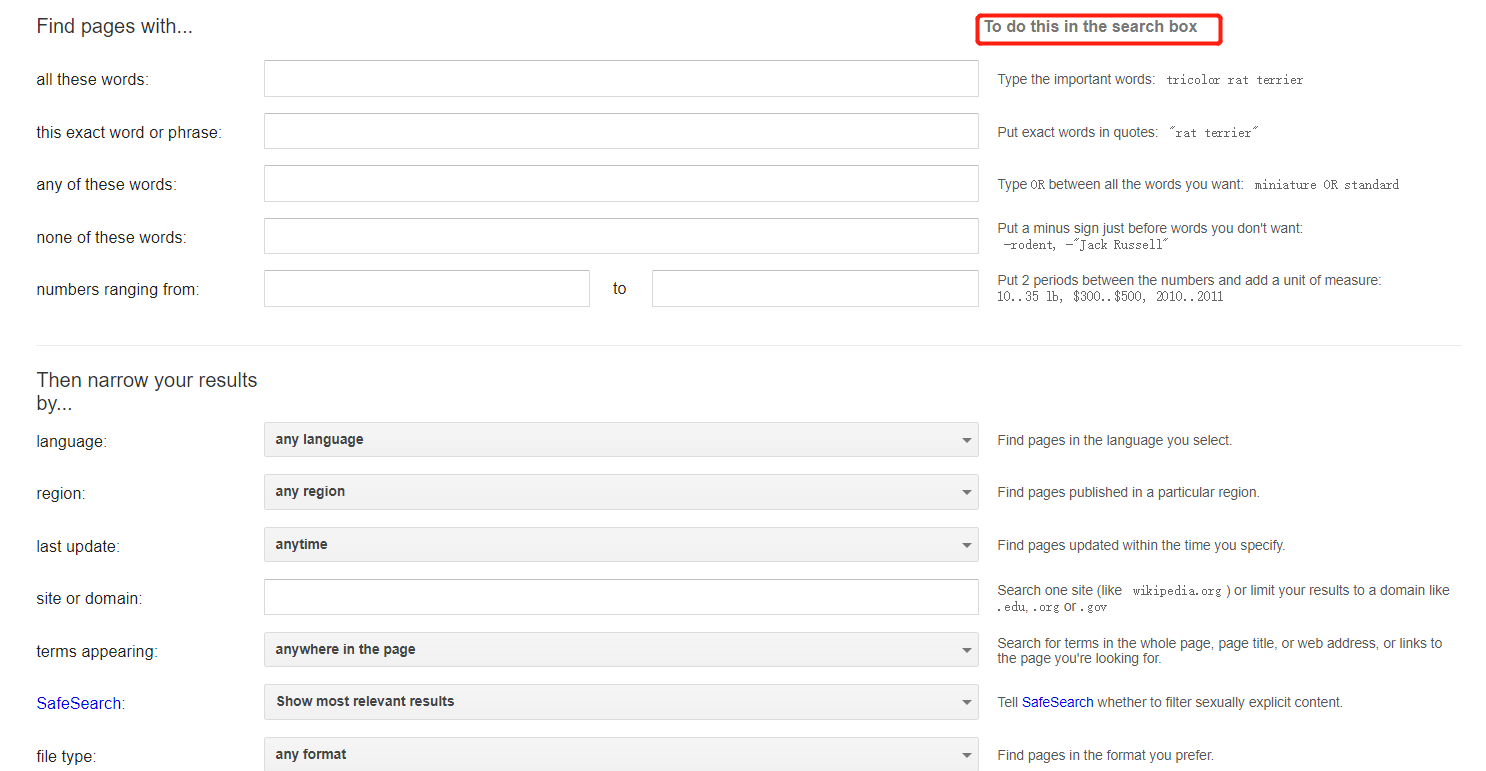The width and height of the screenshot is (1486, 771).
Task: Click the arrow icon on the last update dropdown
Action: click(x=966, y=545)
